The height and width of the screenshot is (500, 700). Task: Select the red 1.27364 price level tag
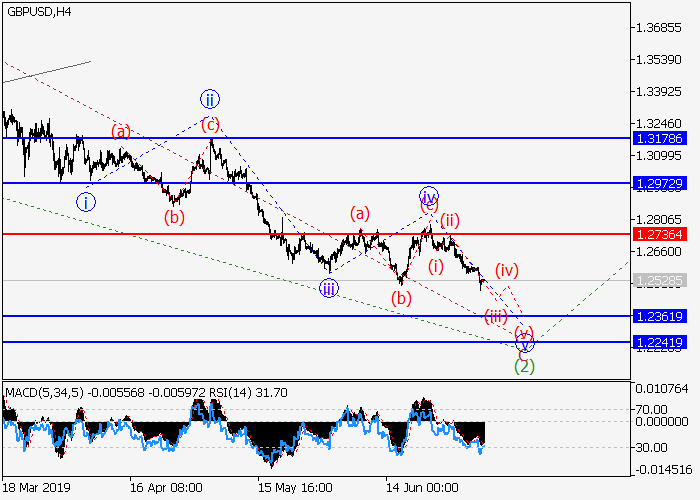pyautogui.click(x=659, y=234)
